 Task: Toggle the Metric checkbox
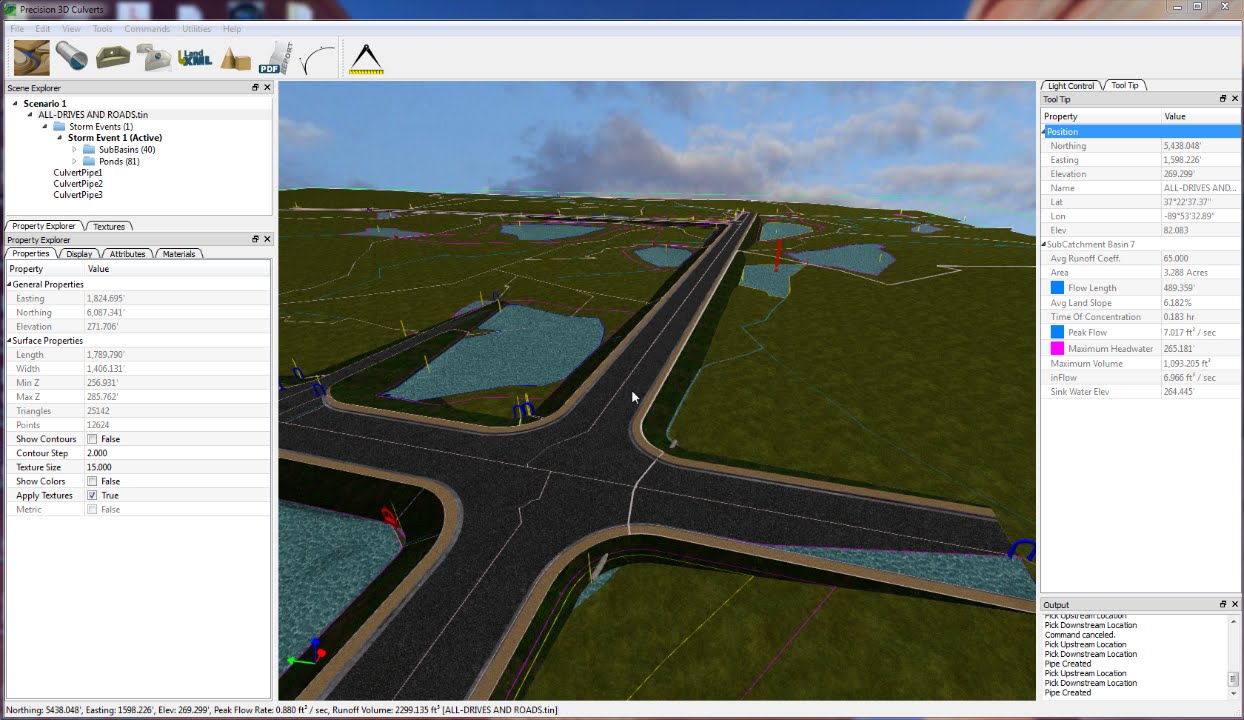(92, 509)
